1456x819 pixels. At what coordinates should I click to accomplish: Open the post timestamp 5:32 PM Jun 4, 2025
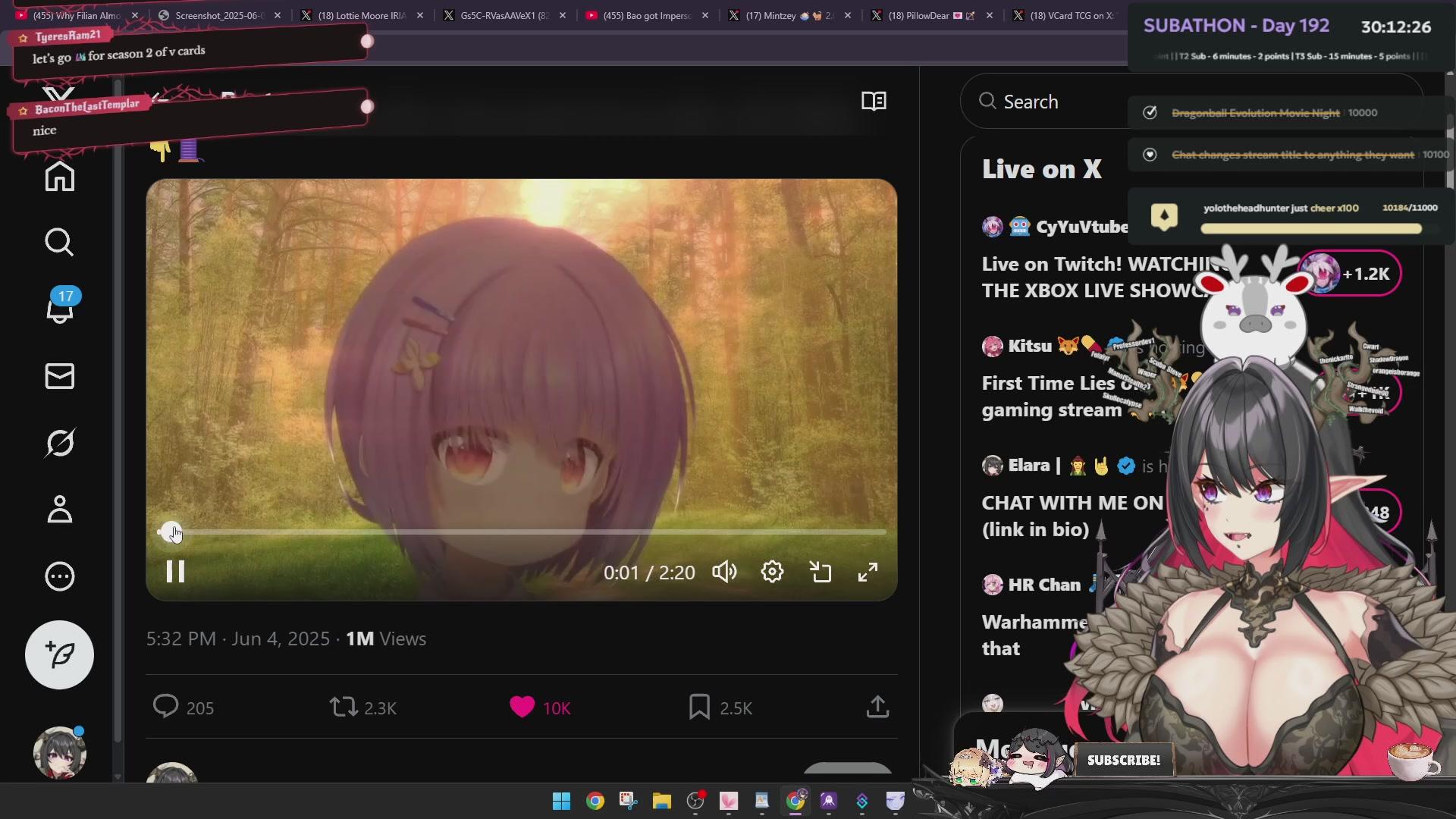pyautogui.click(x=238, y=639)
